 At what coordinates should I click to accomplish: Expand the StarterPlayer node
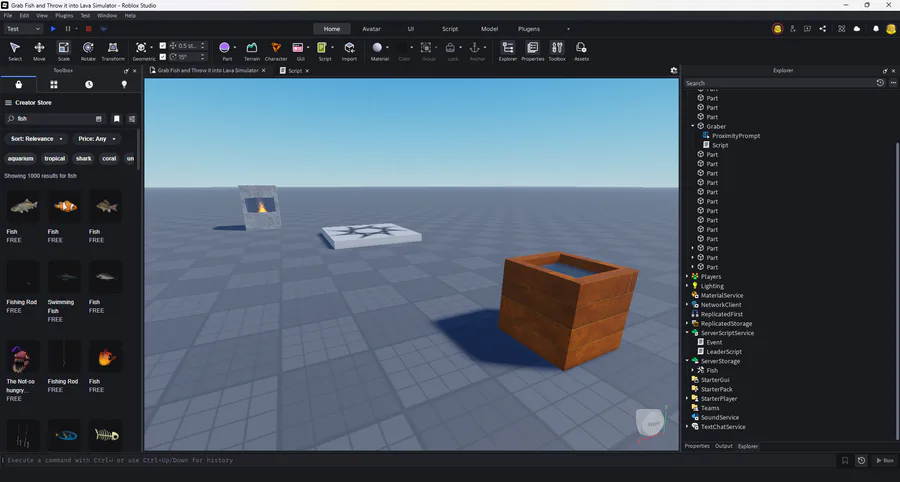pyautogui.click(x=687, y=399)
